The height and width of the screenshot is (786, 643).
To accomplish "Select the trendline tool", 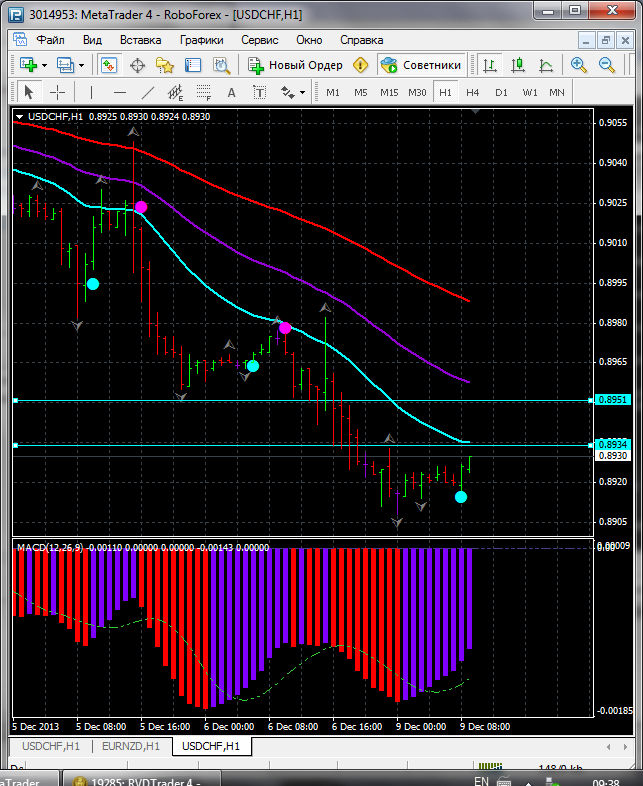I will [147, 92].
